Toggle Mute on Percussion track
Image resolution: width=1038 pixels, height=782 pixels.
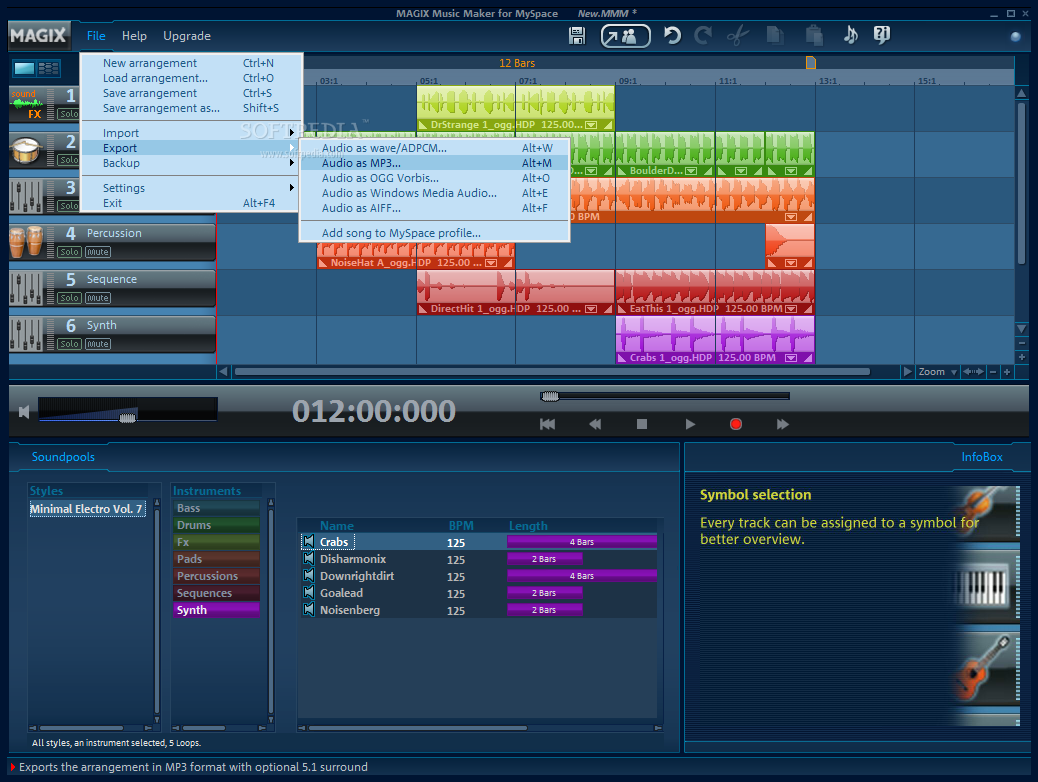[x=98, y=252]
